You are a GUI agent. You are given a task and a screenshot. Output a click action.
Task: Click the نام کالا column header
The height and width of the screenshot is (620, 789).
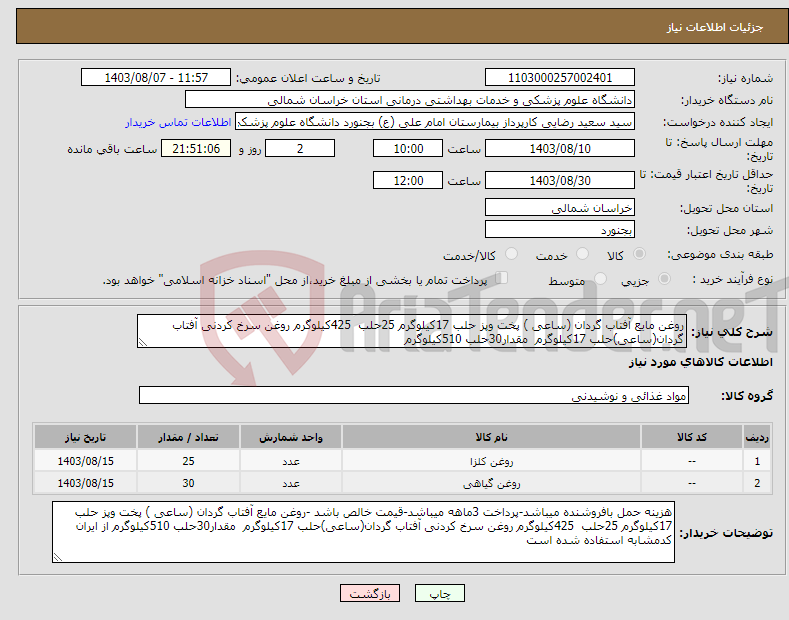[491, 437]
